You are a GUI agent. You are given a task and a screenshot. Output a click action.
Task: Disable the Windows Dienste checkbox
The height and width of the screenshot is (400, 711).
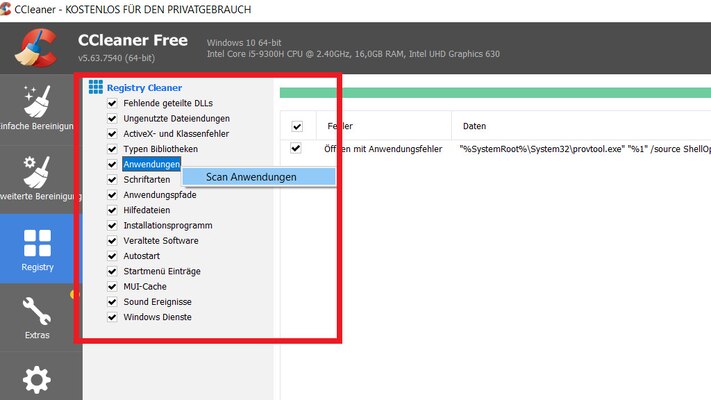click(112, 317)
